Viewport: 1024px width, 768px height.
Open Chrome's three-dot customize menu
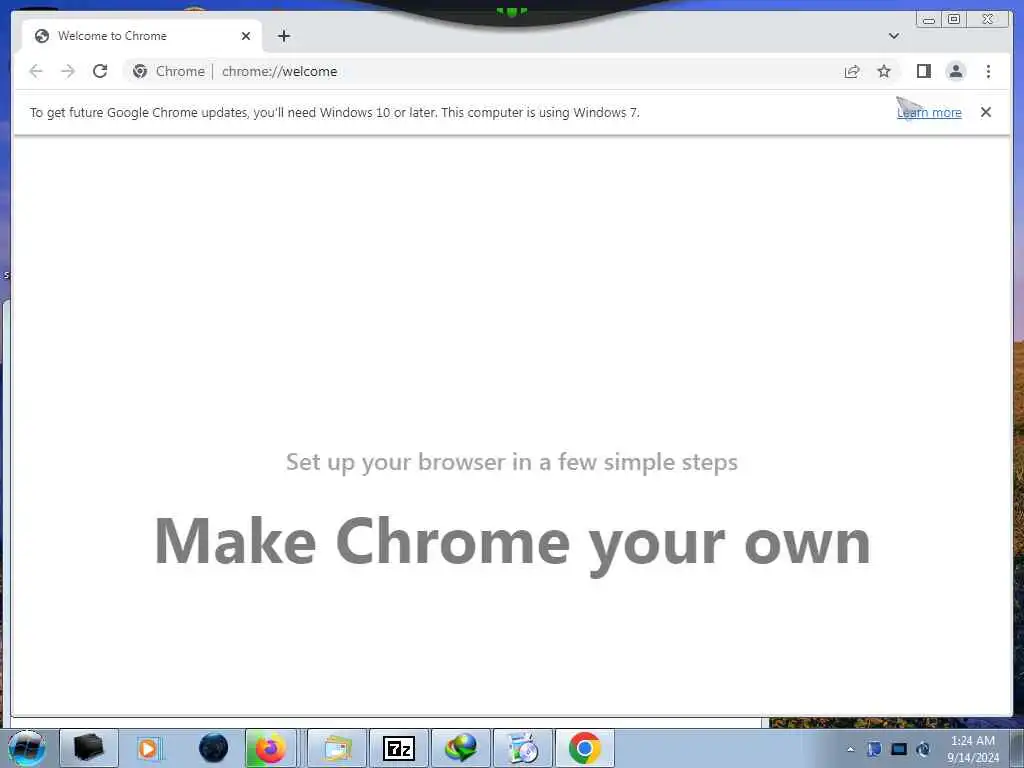(988, 71)
